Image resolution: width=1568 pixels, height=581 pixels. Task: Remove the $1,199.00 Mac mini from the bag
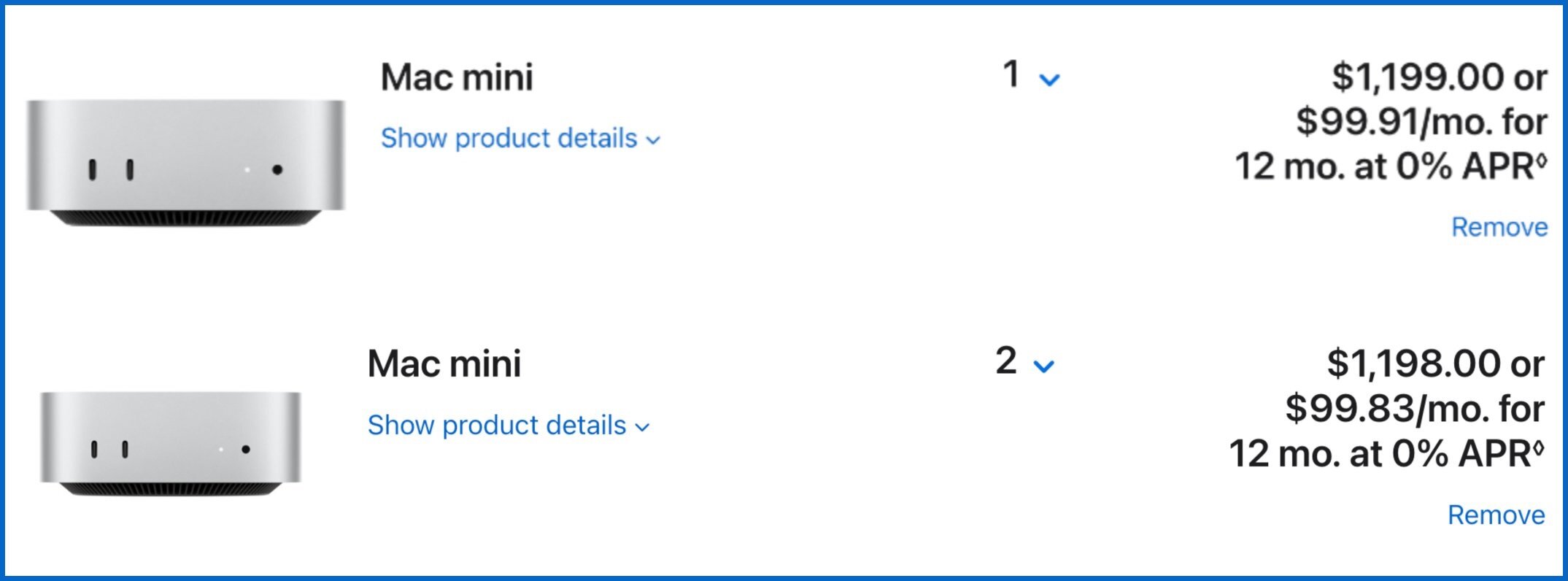(1499, 227)
